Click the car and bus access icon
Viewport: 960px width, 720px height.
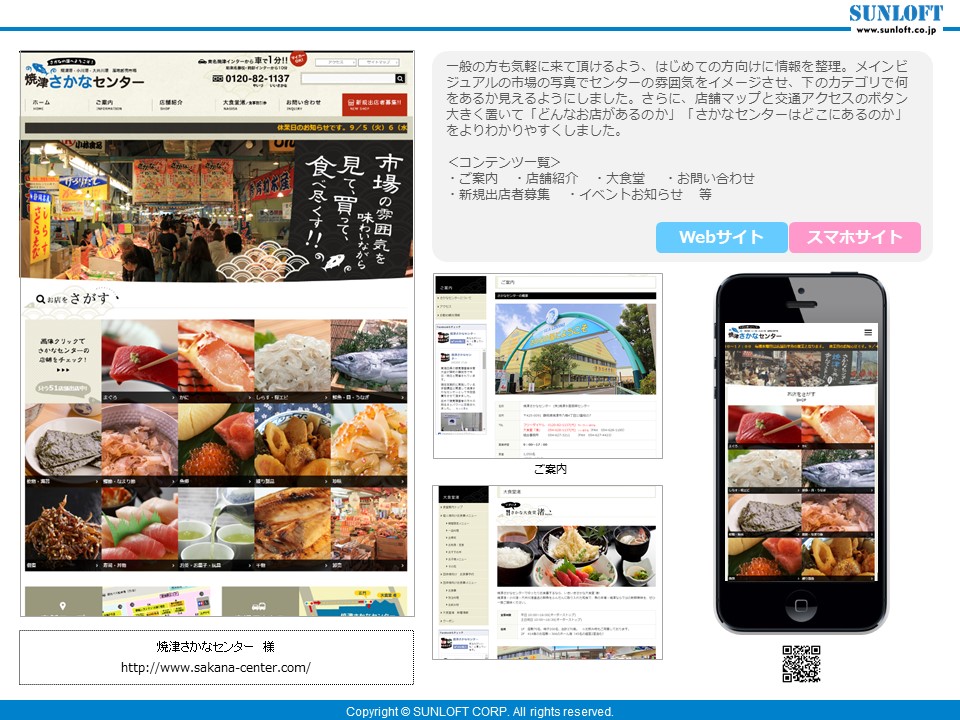[260, 606]
